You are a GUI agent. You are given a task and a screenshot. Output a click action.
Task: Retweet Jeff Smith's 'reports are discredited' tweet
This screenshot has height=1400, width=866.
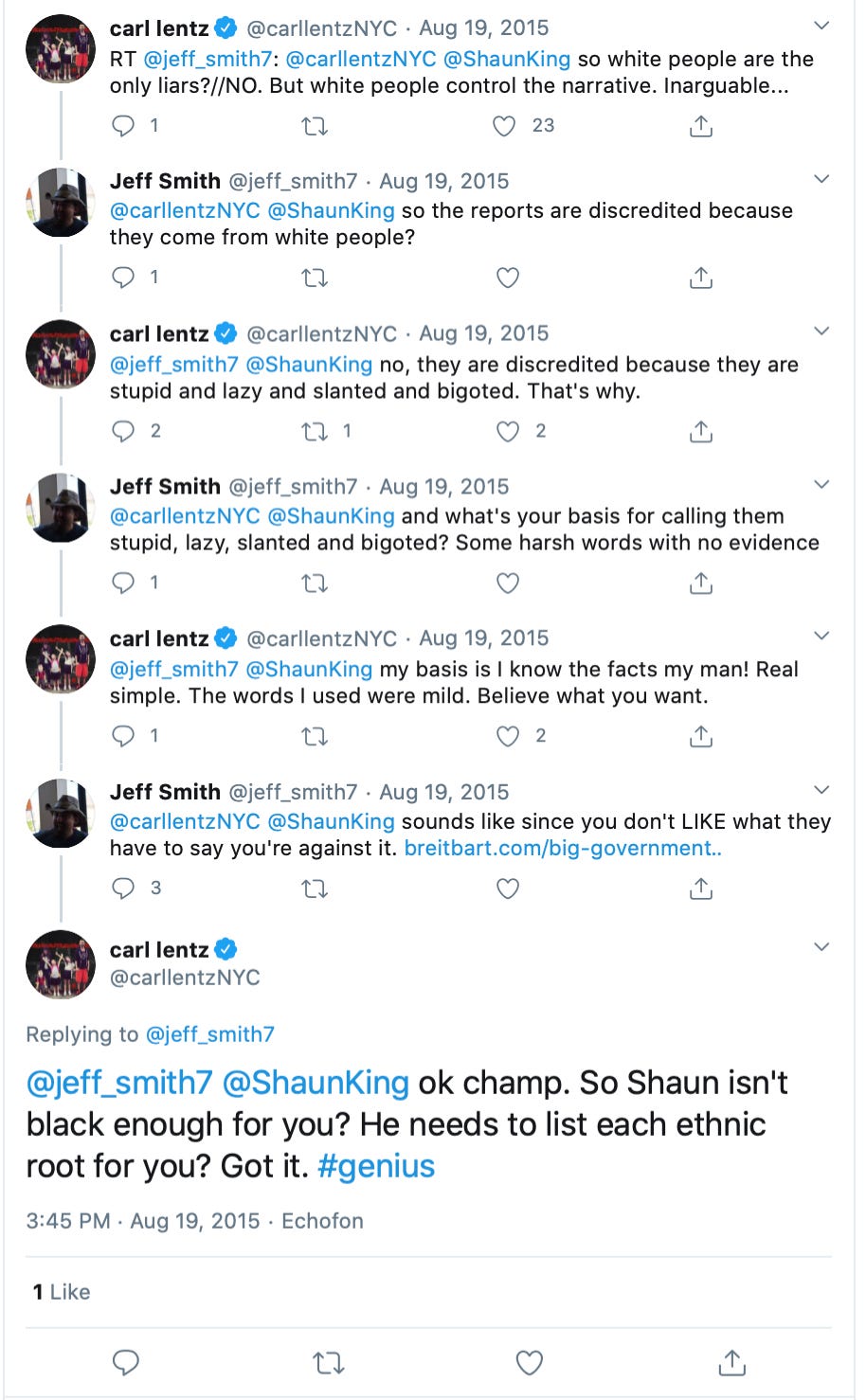tap(315, 278)
